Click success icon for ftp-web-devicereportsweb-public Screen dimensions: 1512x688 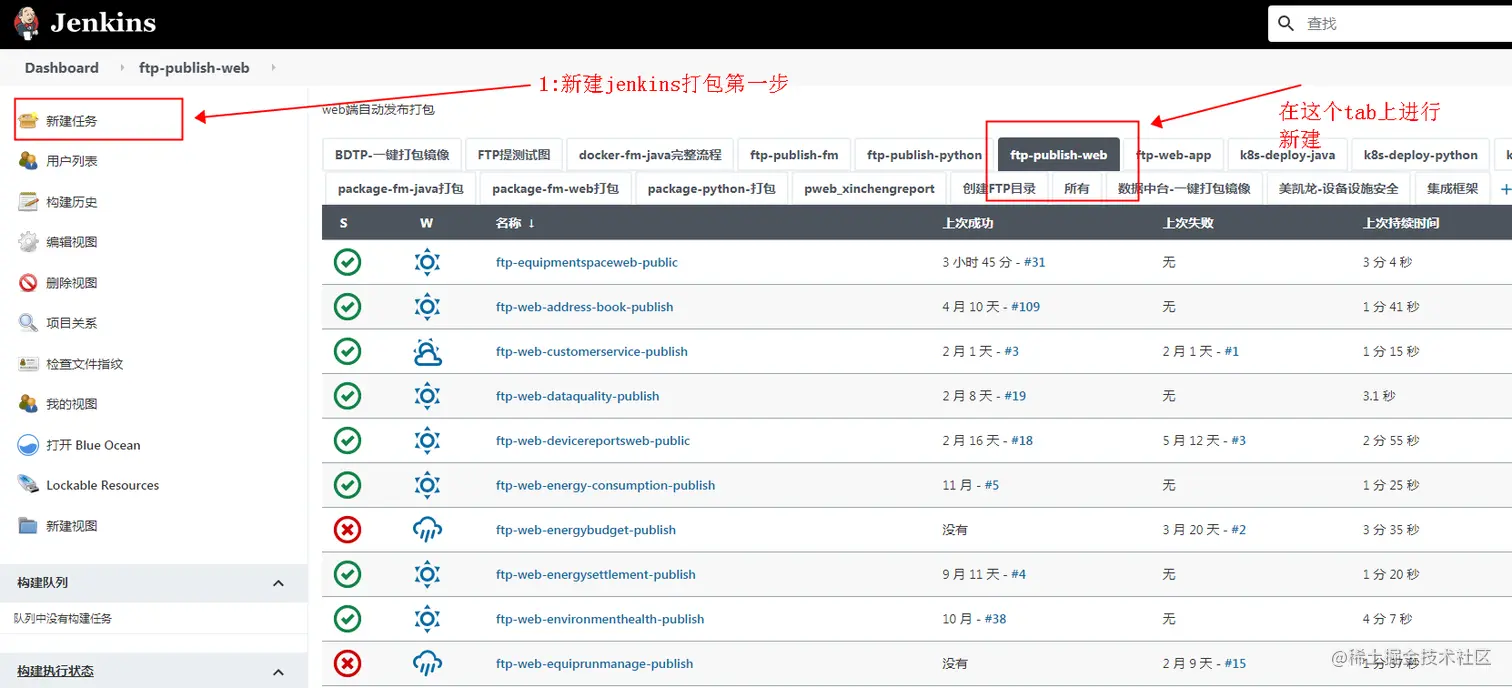[347, 440]
